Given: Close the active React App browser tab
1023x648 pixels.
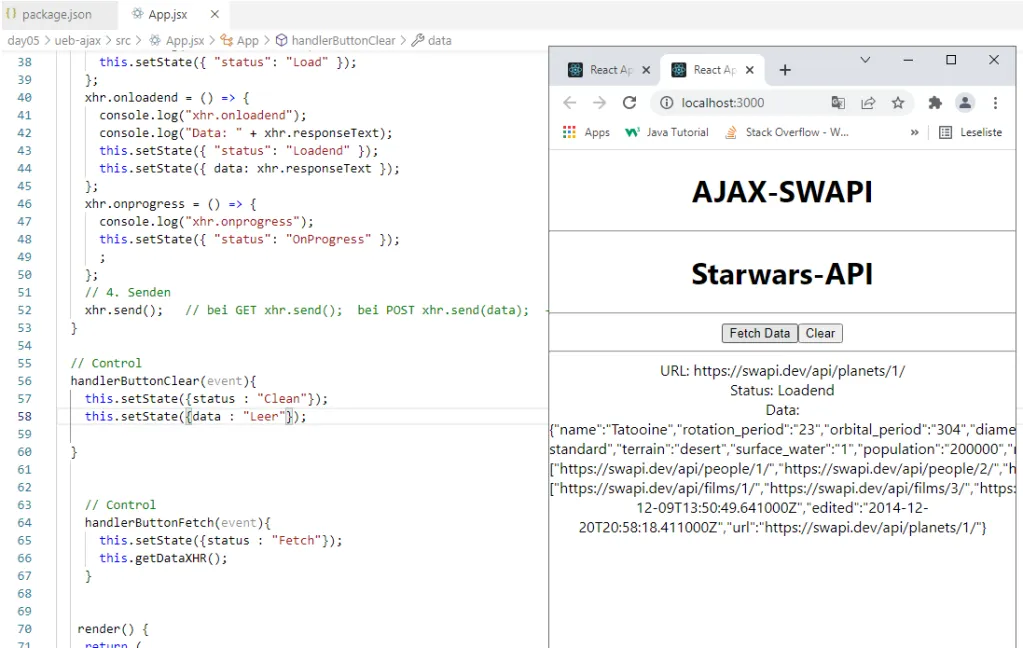Looking at the screenshot, I should 750,70.
